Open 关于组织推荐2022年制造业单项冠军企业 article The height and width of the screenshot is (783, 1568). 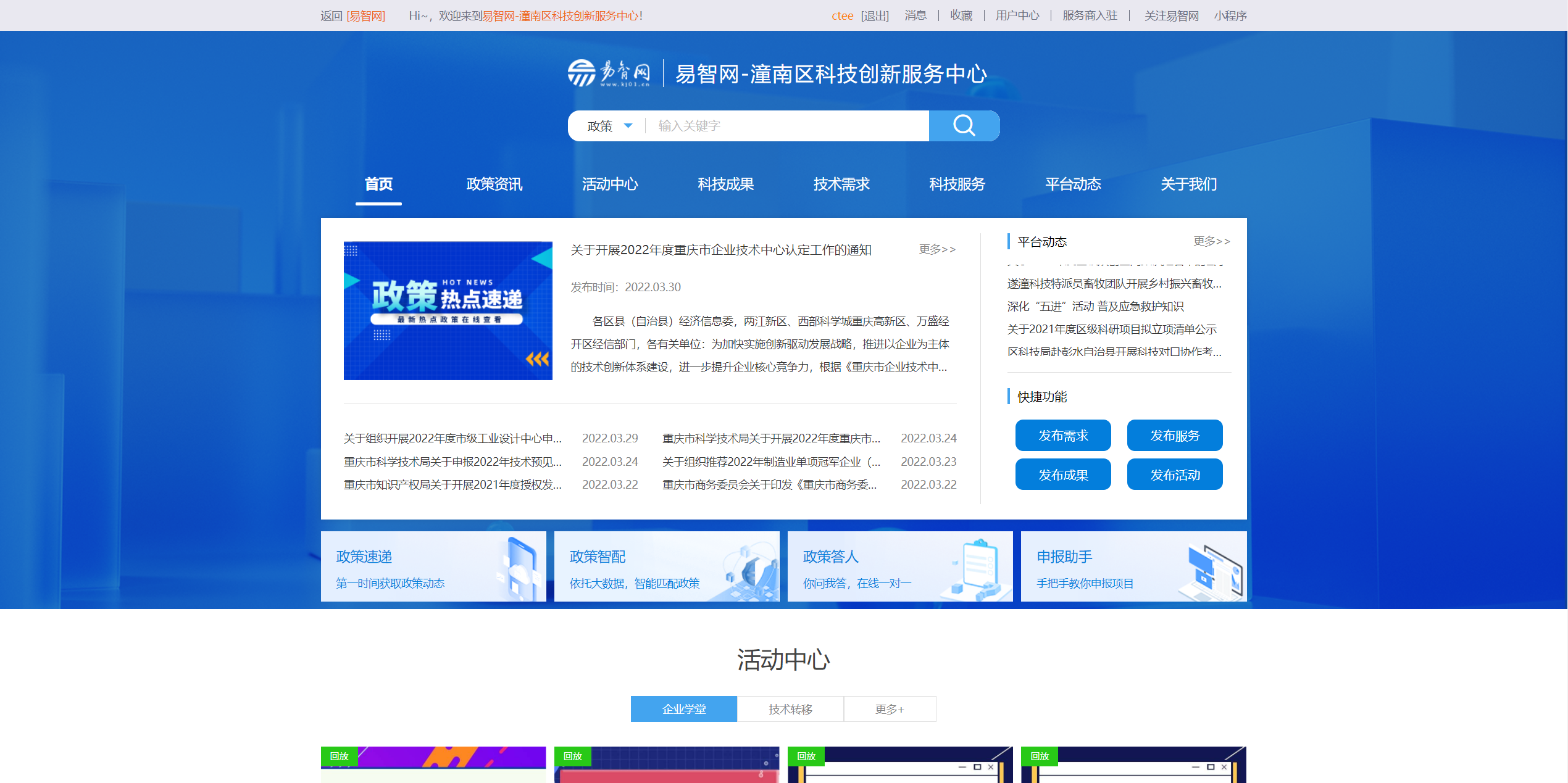coord(772,462)
